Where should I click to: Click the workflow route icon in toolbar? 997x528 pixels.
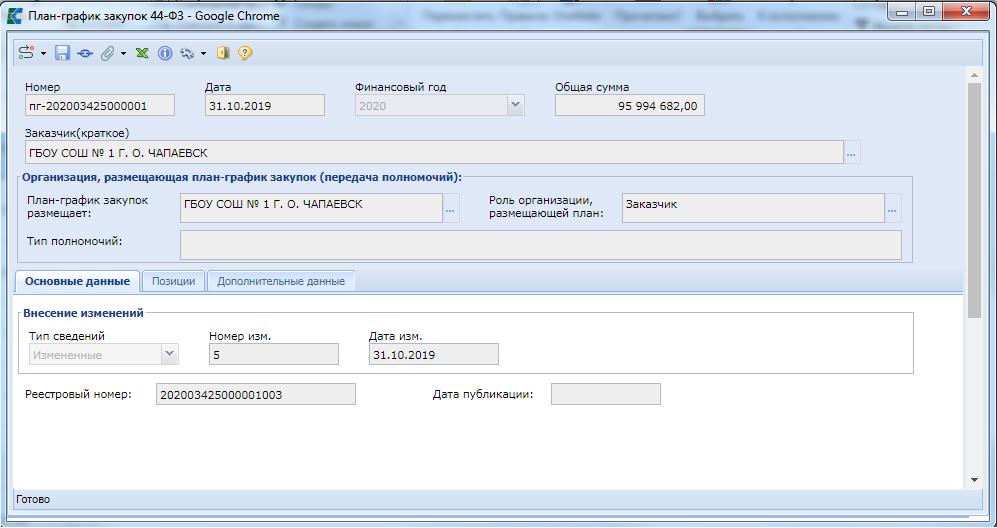26,53
